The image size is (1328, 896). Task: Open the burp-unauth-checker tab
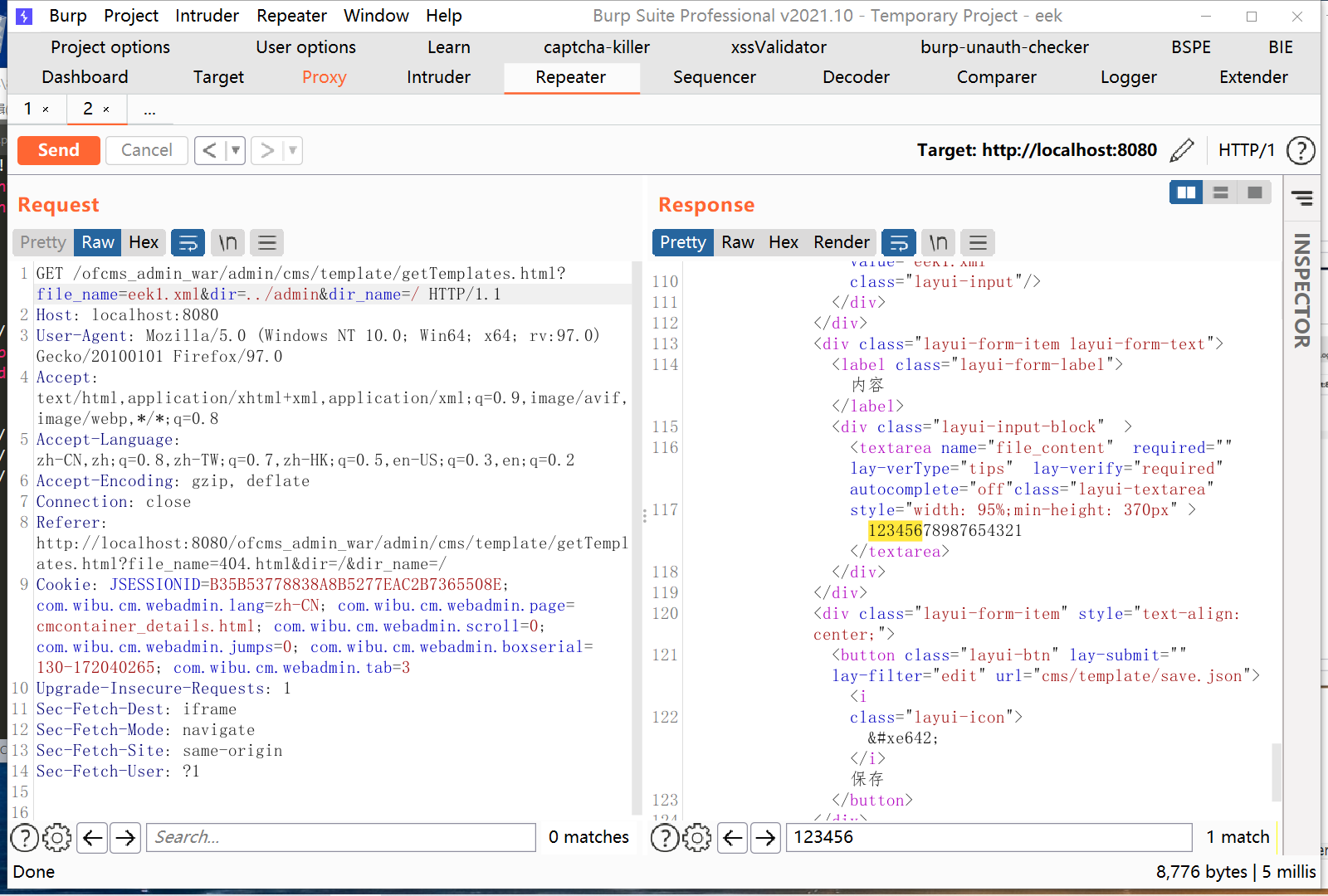(1004, 47)
